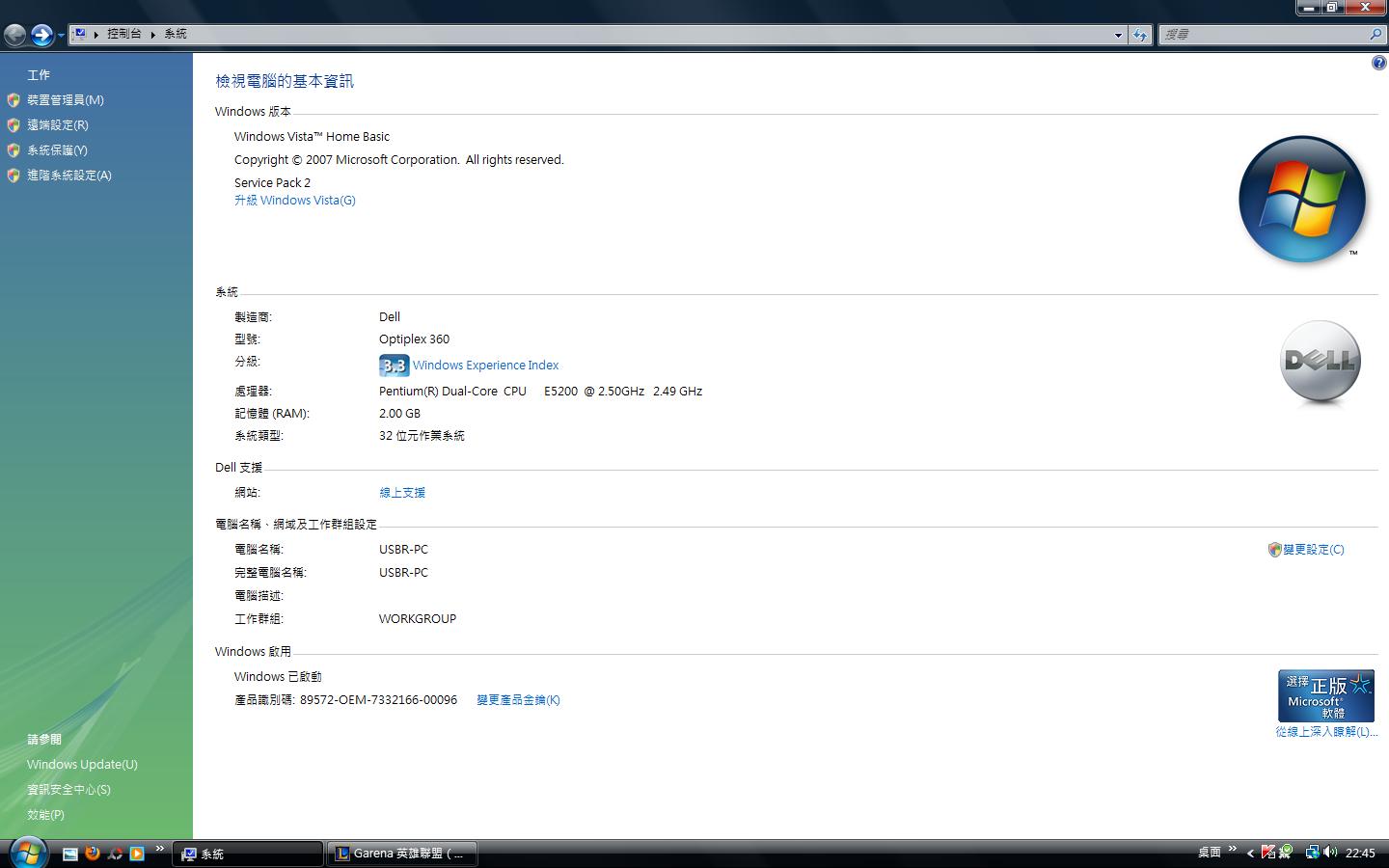The width and height of the screenshot is (1389, 868).
Task: Open 效能(P) from 請參閱
Action: [x=45, y=815]
